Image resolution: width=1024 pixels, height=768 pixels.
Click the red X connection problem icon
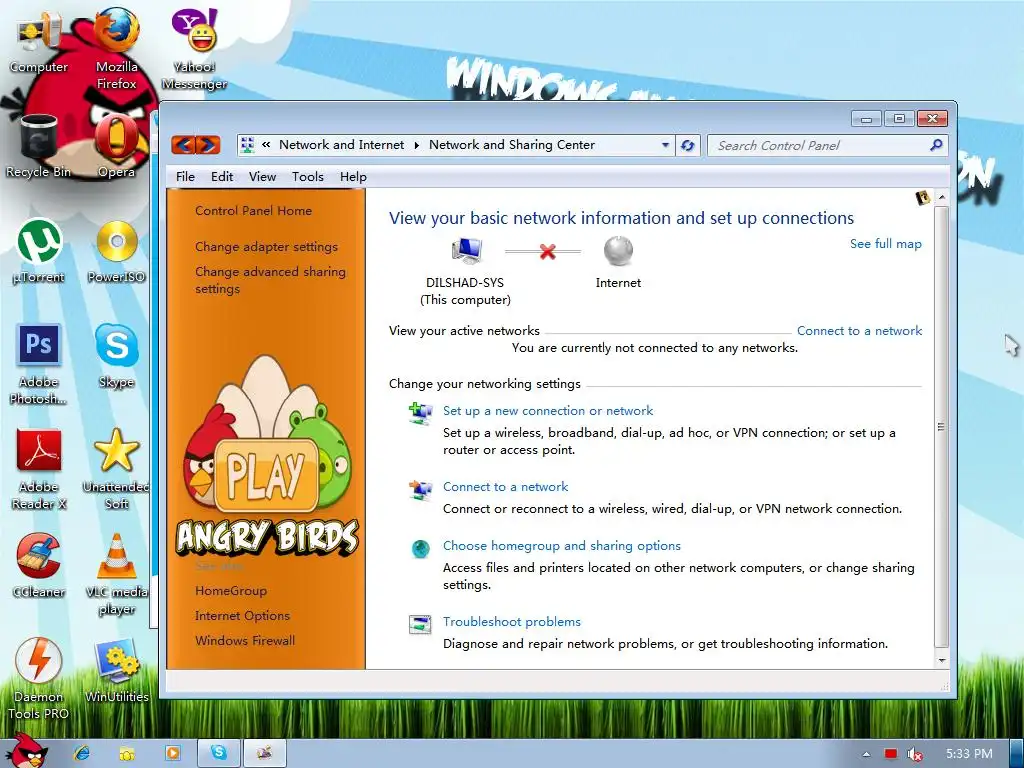pos(548,251)
